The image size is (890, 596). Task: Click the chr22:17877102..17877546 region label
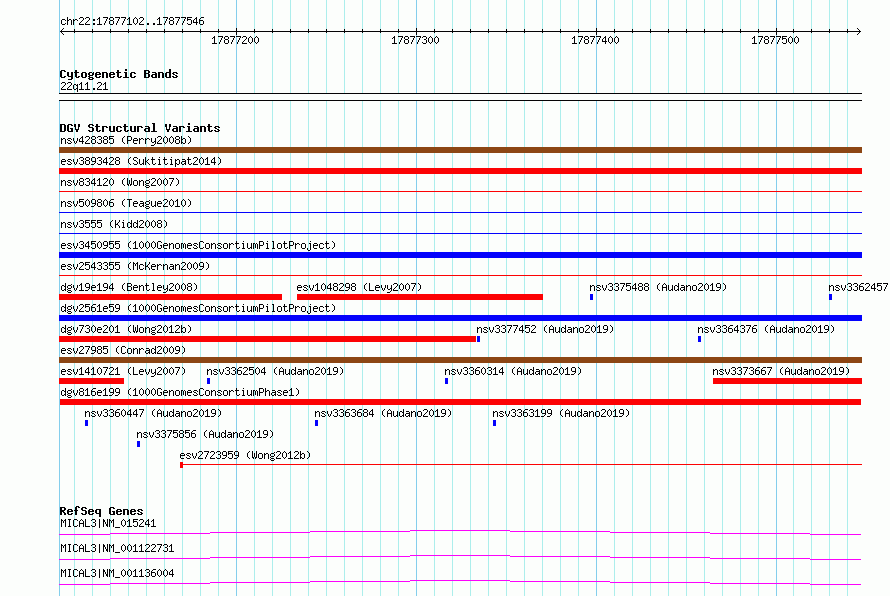[x=132, y=22]
